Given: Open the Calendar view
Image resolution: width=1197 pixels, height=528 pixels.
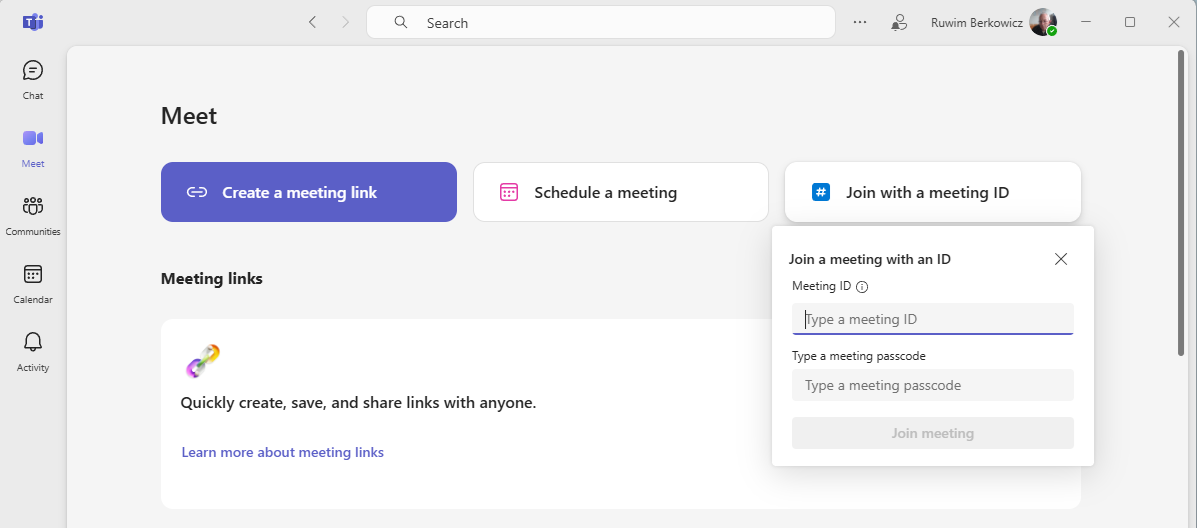Looking at the screenshot, I should pyautogui.click(x=33, y=282).
